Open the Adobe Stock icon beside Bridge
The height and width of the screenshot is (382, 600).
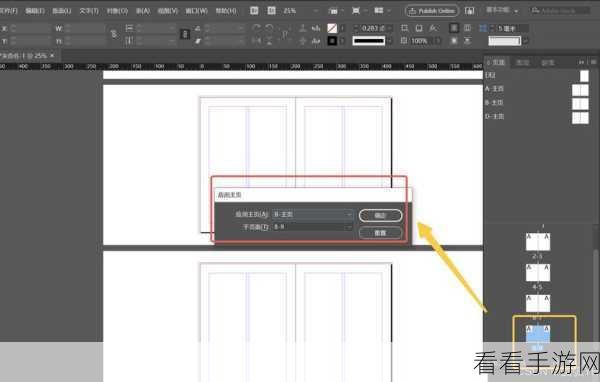(271, 11)
